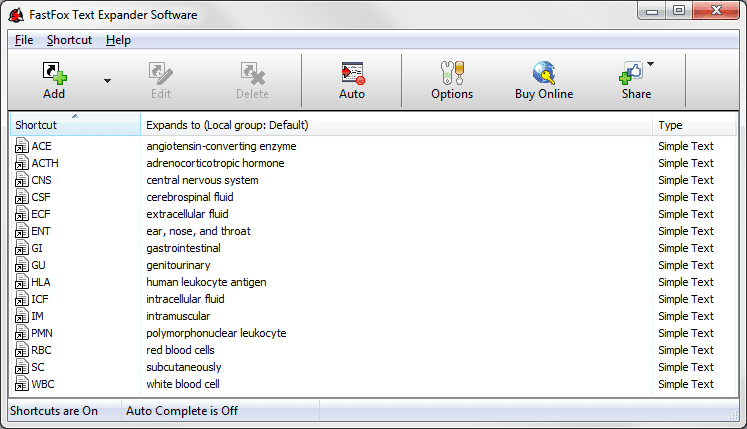Viewport: 747px width, 429px height.
Task: Click the WBC shortcut row icon
Action: tap(22, 384)
